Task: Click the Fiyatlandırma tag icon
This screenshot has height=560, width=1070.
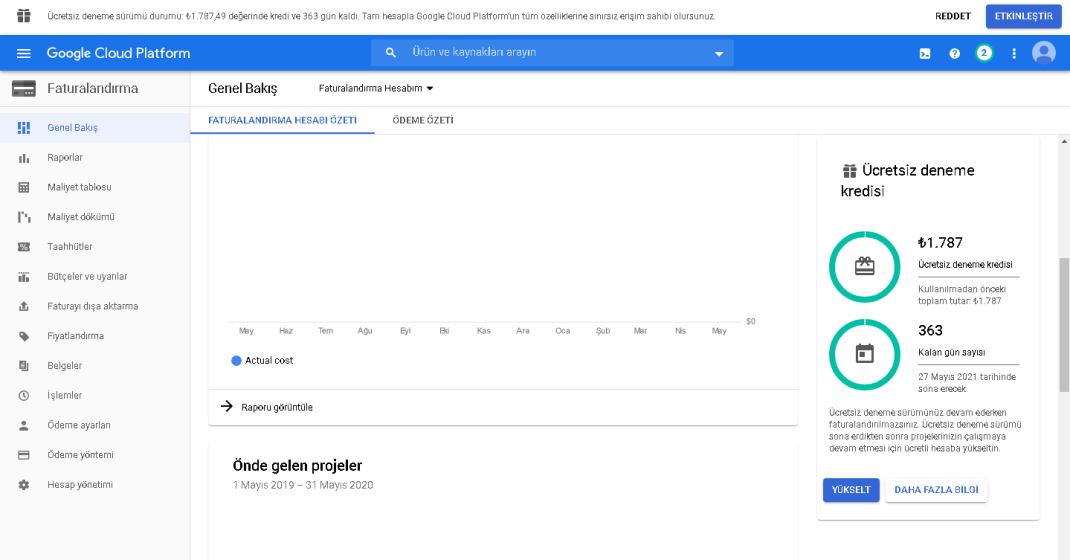Action: (x=24, y=336)
